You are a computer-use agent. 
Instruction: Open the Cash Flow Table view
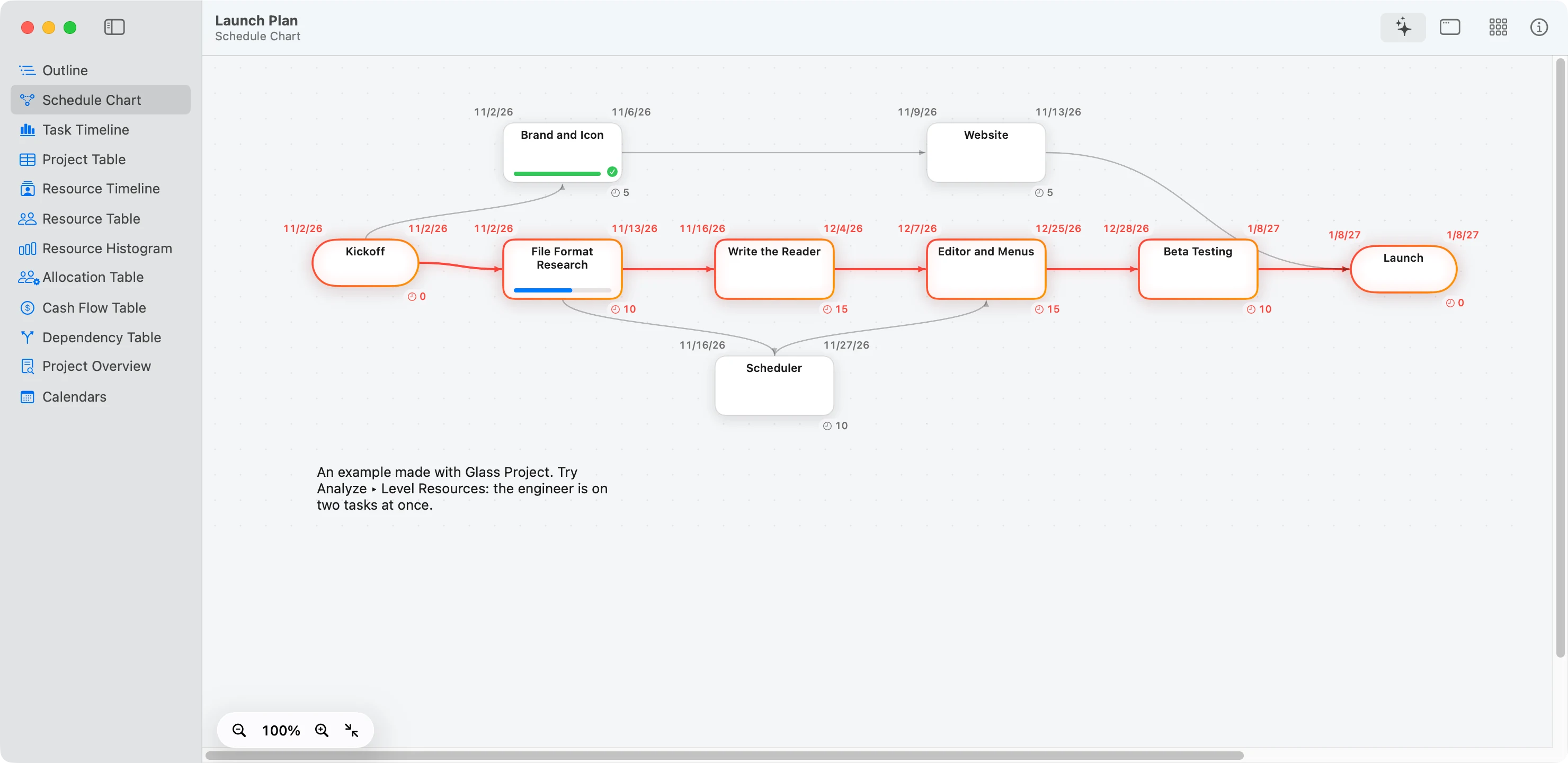click(x=101, y=307)
